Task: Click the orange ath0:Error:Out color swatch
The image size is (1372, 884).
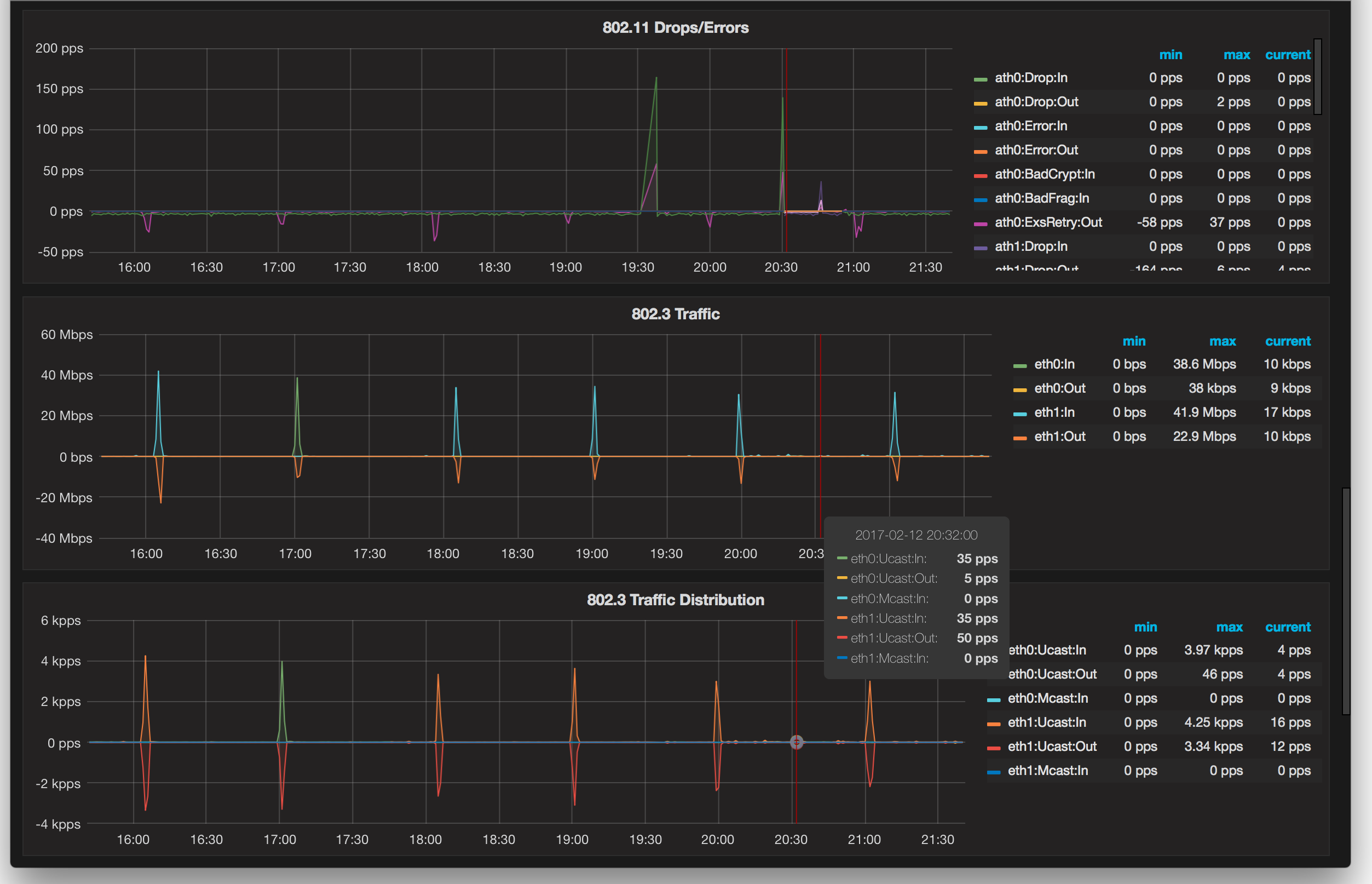Action: pos(980,152)
